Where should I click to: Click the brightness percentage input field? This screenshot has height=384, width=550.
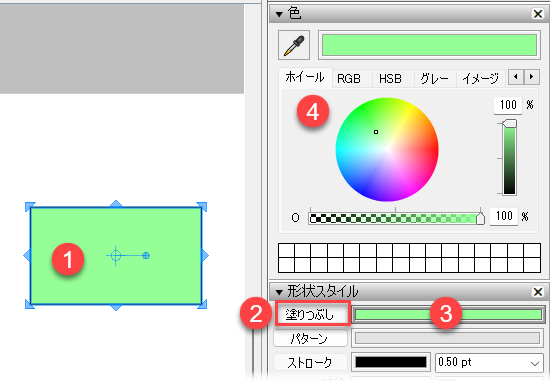[508, 105]
